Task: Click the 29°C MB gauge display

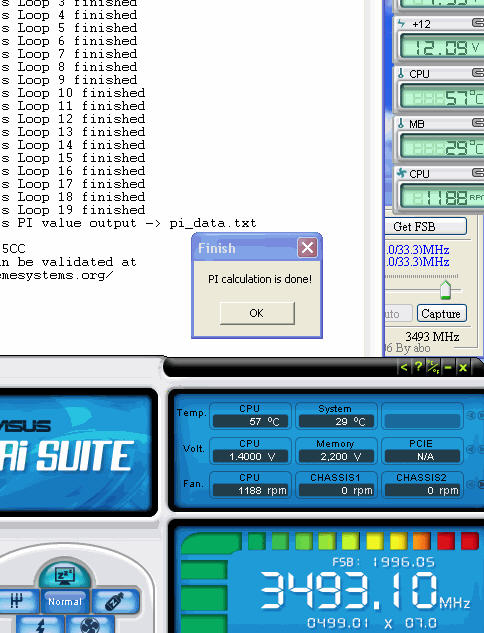Action: 442,147
